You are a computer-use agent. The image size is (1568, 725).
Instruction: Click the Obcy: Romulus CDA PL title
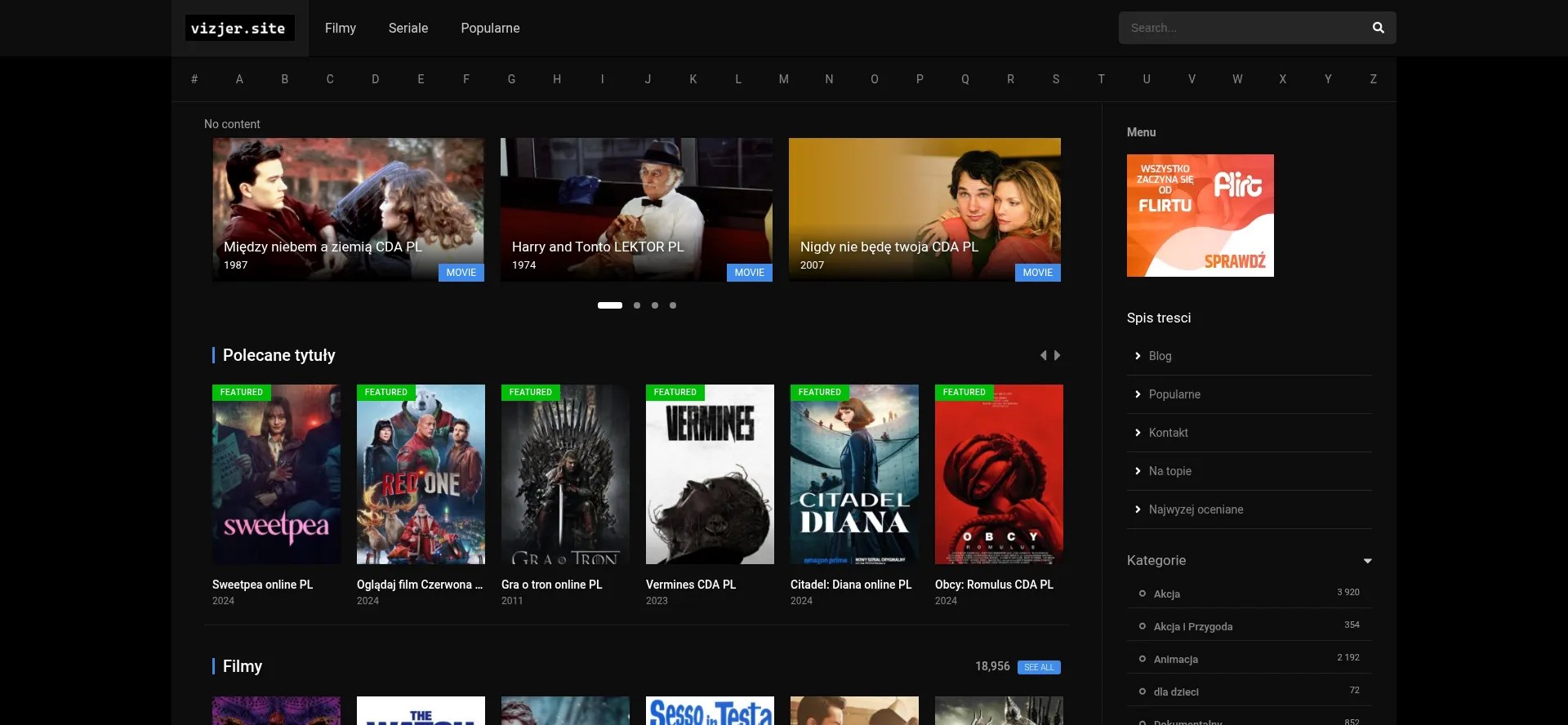(x=994, y=585)
